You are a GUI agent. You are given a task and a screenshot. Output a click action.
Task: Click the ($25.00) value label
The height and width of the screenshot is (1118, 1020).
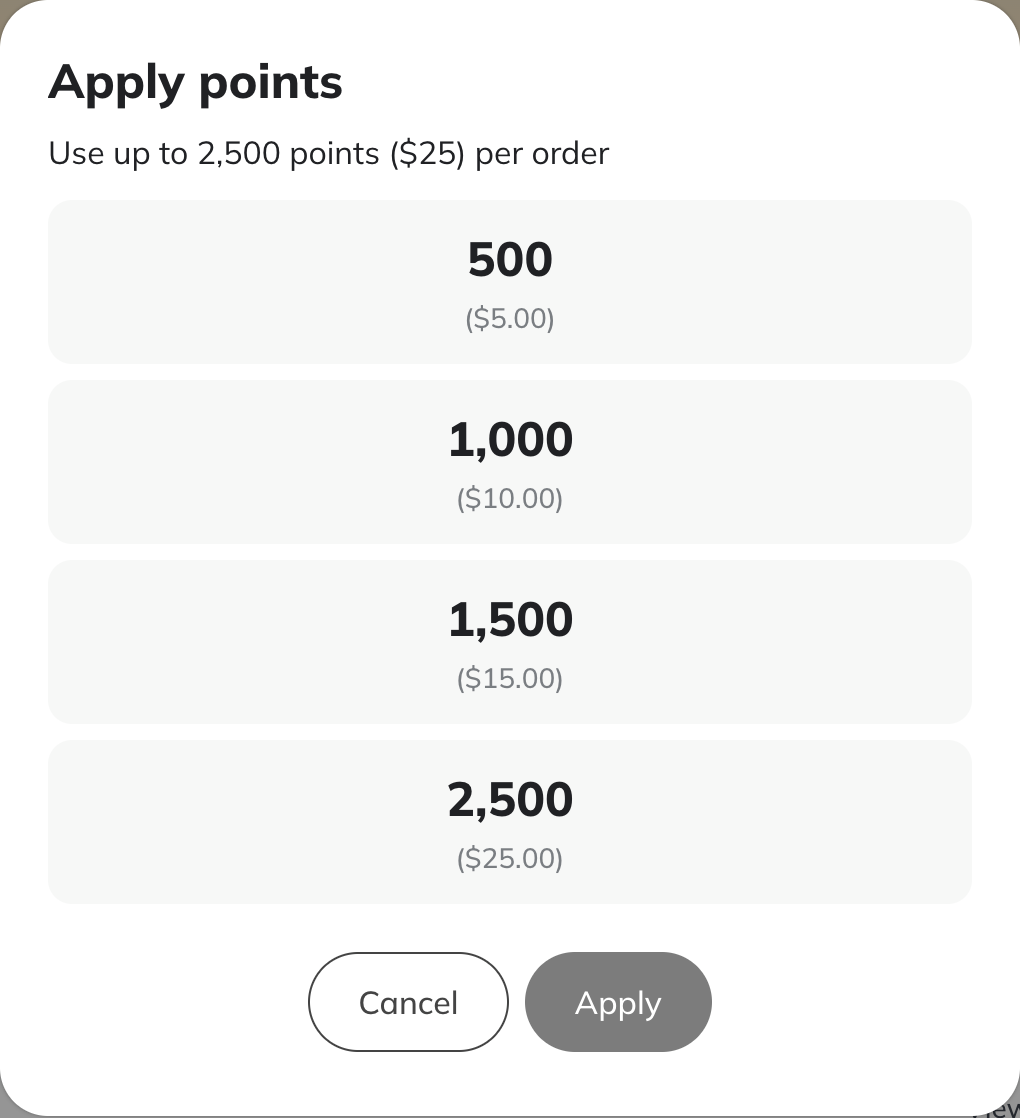click(x=510, y=858)
